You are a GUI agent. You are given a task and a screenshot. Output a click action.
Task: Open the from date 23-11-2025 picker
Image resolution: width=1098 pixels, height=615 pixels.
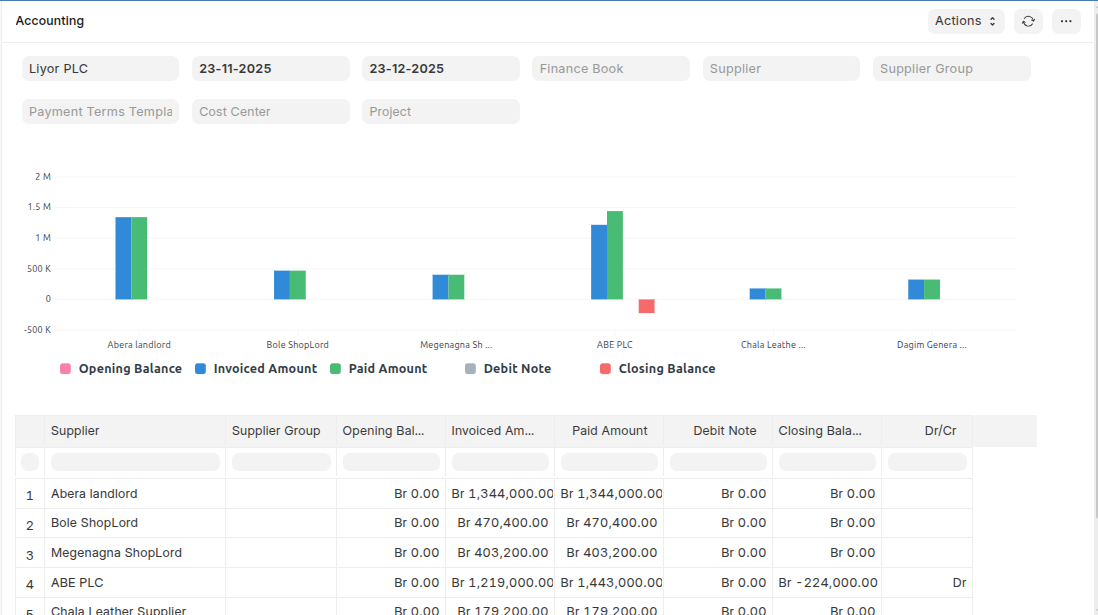[270, 69]
